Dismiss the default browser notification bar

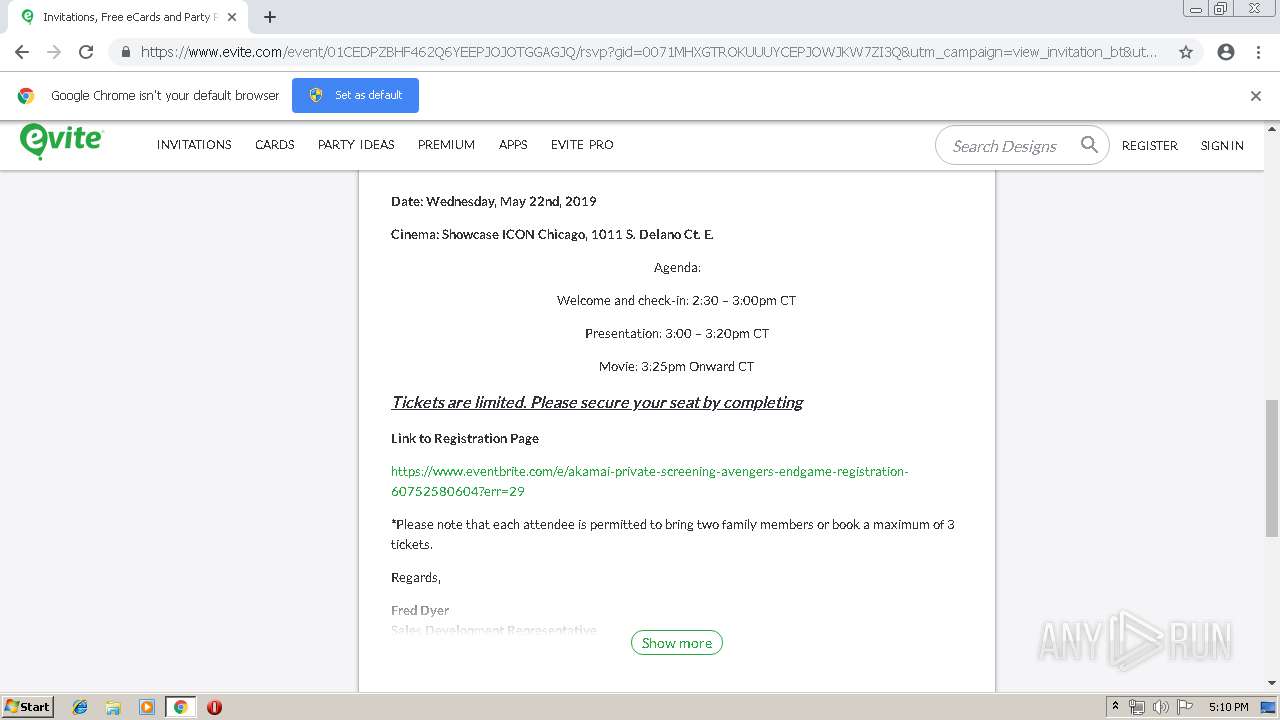pos(1256,96)
